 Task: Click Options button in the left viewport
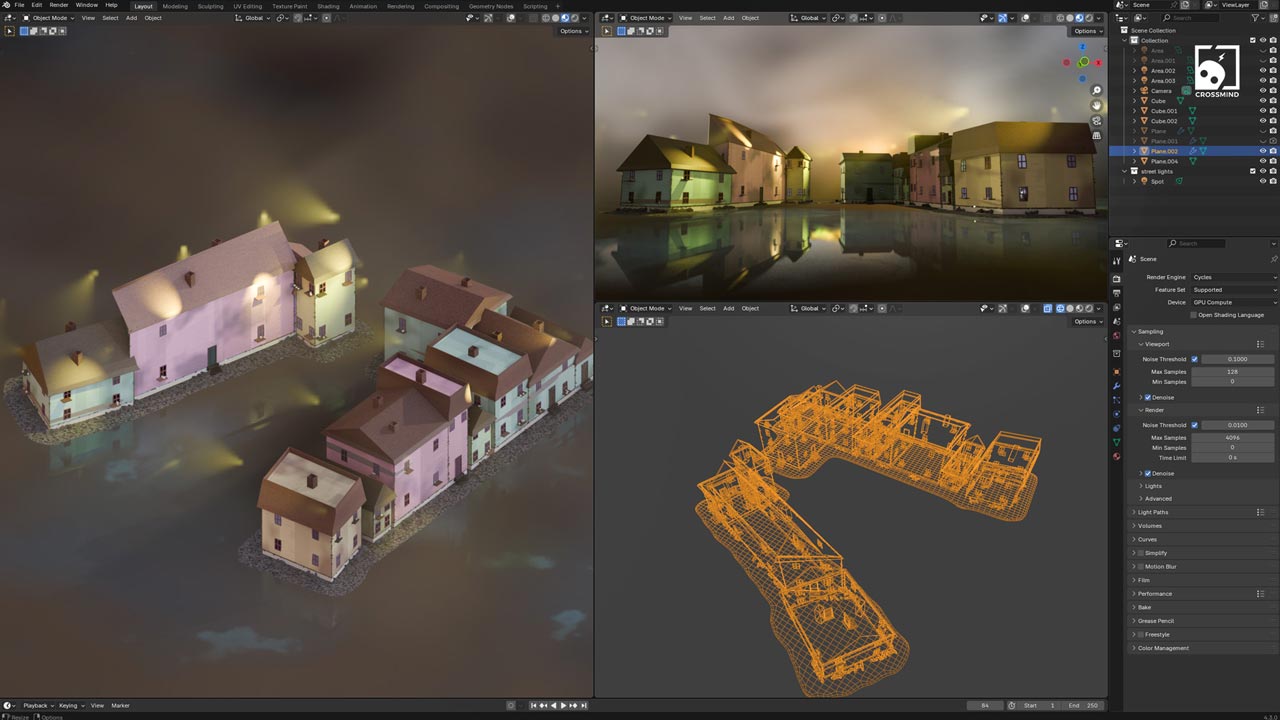point(573,31)
